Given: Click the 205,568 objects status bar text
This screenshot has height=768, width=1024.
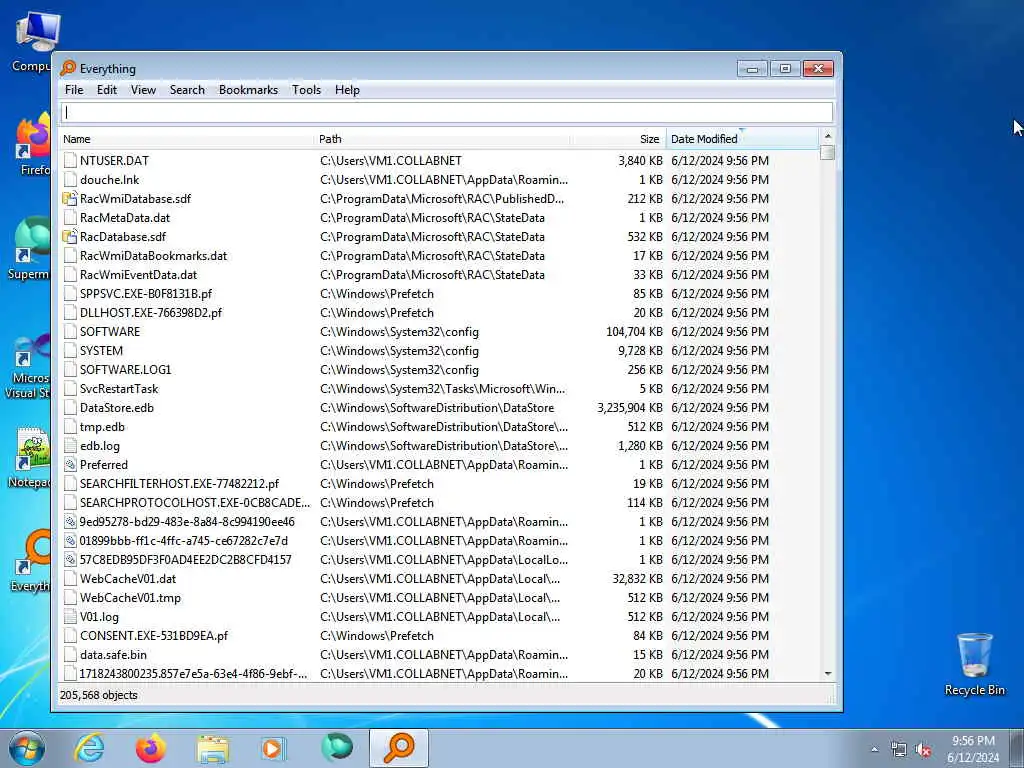Looking at the screenshot, I should pyautogui.click(x=99, y=696).
